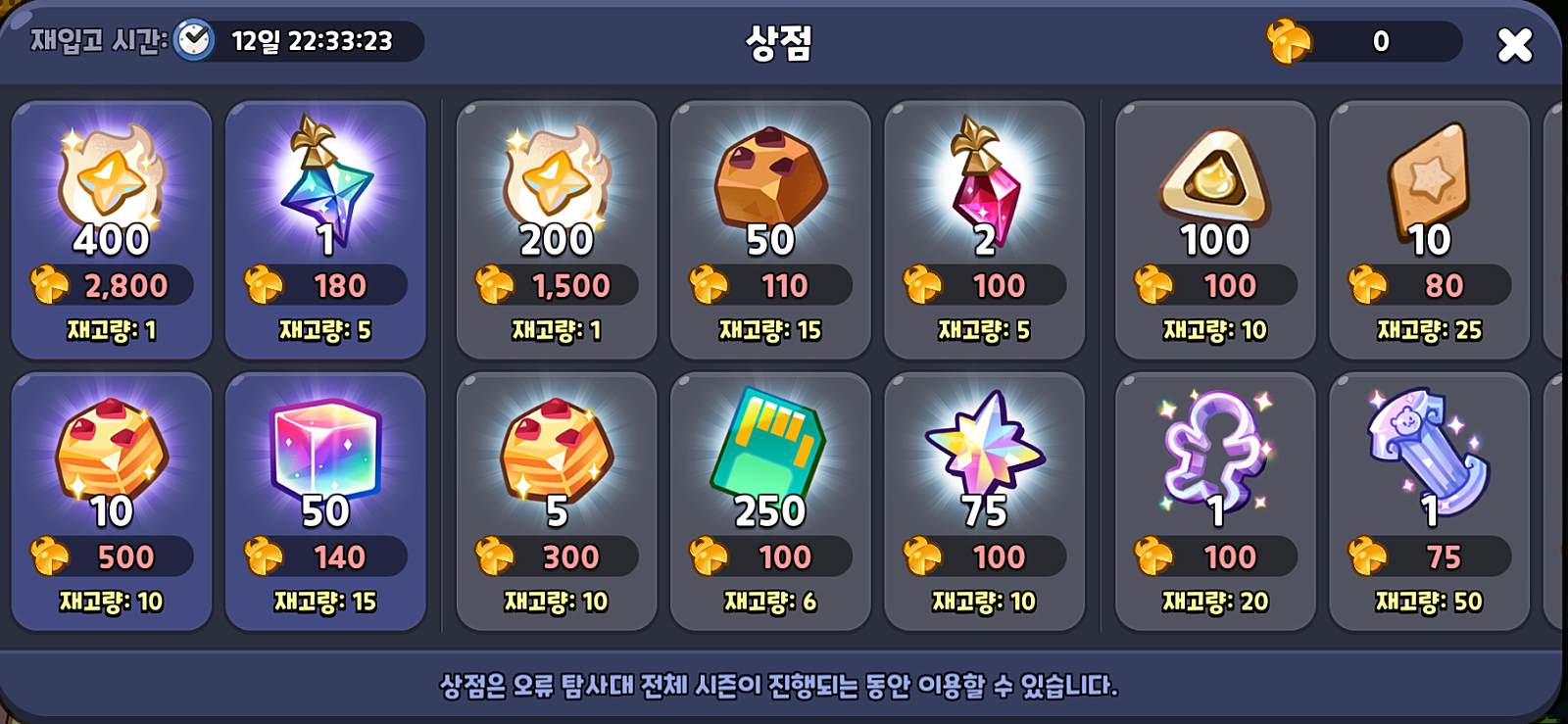Click the restock timer clock icon
Image resolution: width=1568 pixels, height=724 pixels.
pos(194,40)
